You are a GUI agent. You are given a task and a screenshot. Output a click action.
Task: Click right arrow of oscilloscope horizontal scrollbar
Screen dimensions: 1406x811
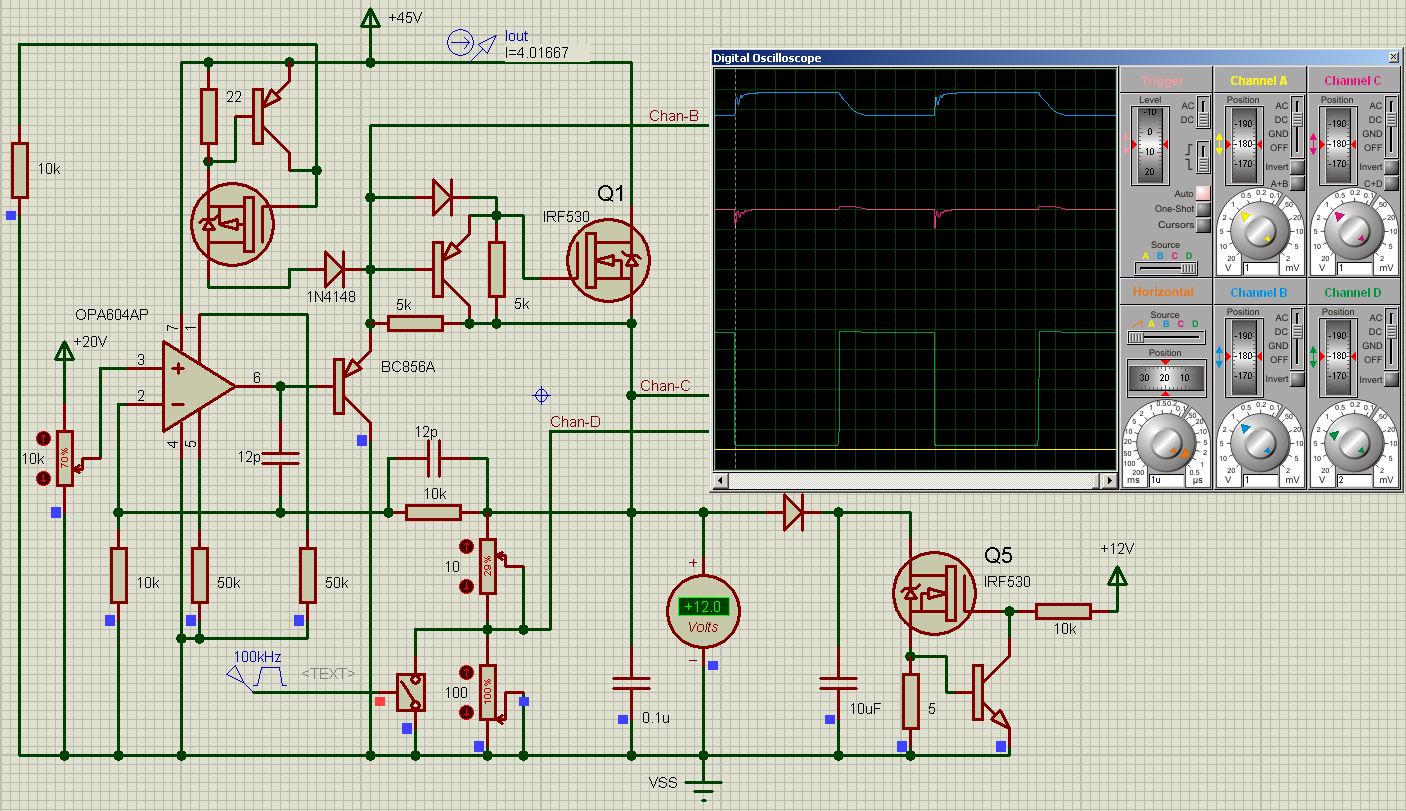[1108, 481]
